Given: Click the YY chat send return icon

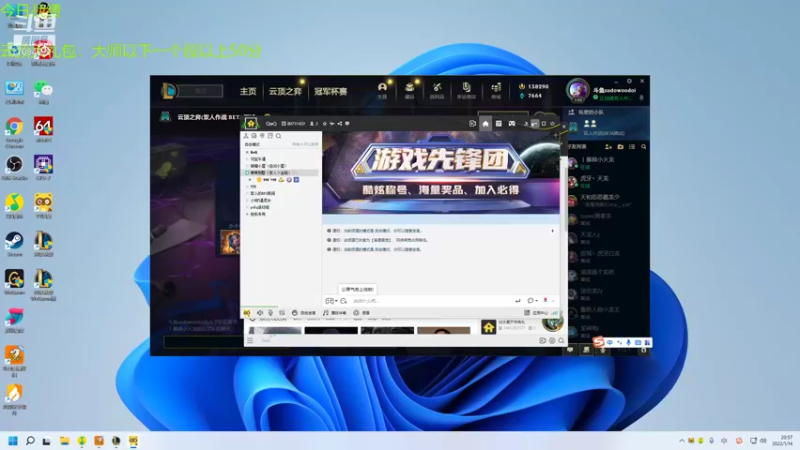Looking at the screenshot, I should (x=518, y=301).
